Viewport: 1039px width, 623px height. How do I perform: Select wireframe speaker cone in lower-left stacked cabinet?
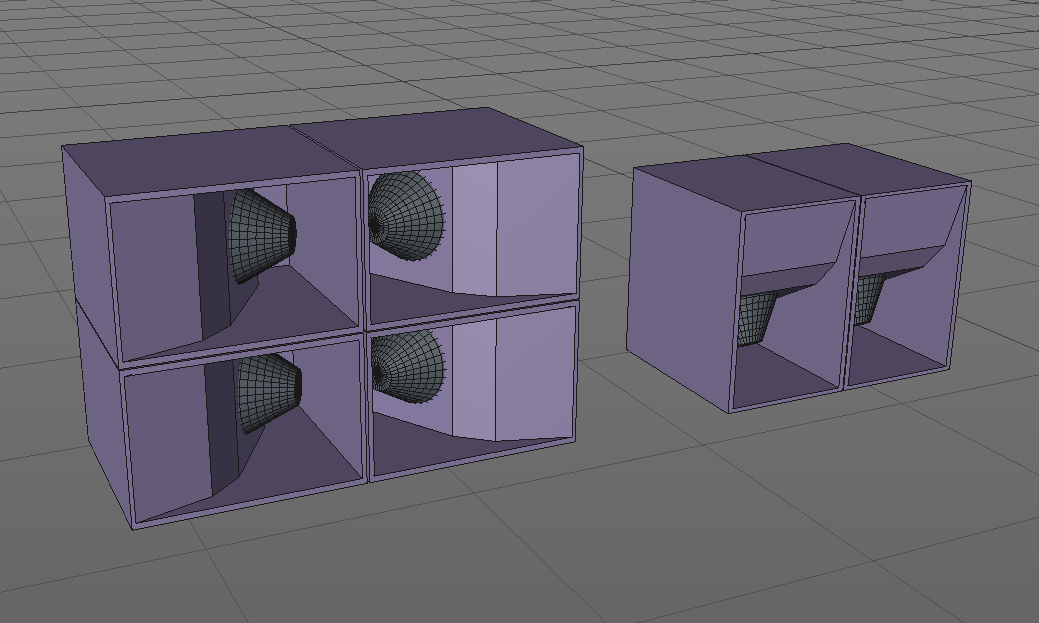coord(268,391)
